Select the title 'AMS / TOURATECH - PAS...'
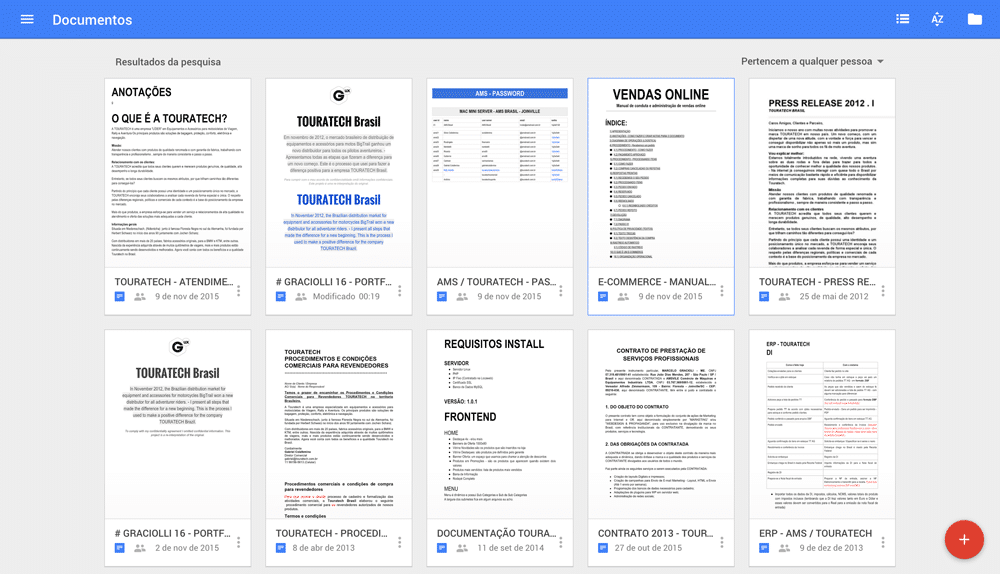The image size is (1000, 574). pos(496,282)
